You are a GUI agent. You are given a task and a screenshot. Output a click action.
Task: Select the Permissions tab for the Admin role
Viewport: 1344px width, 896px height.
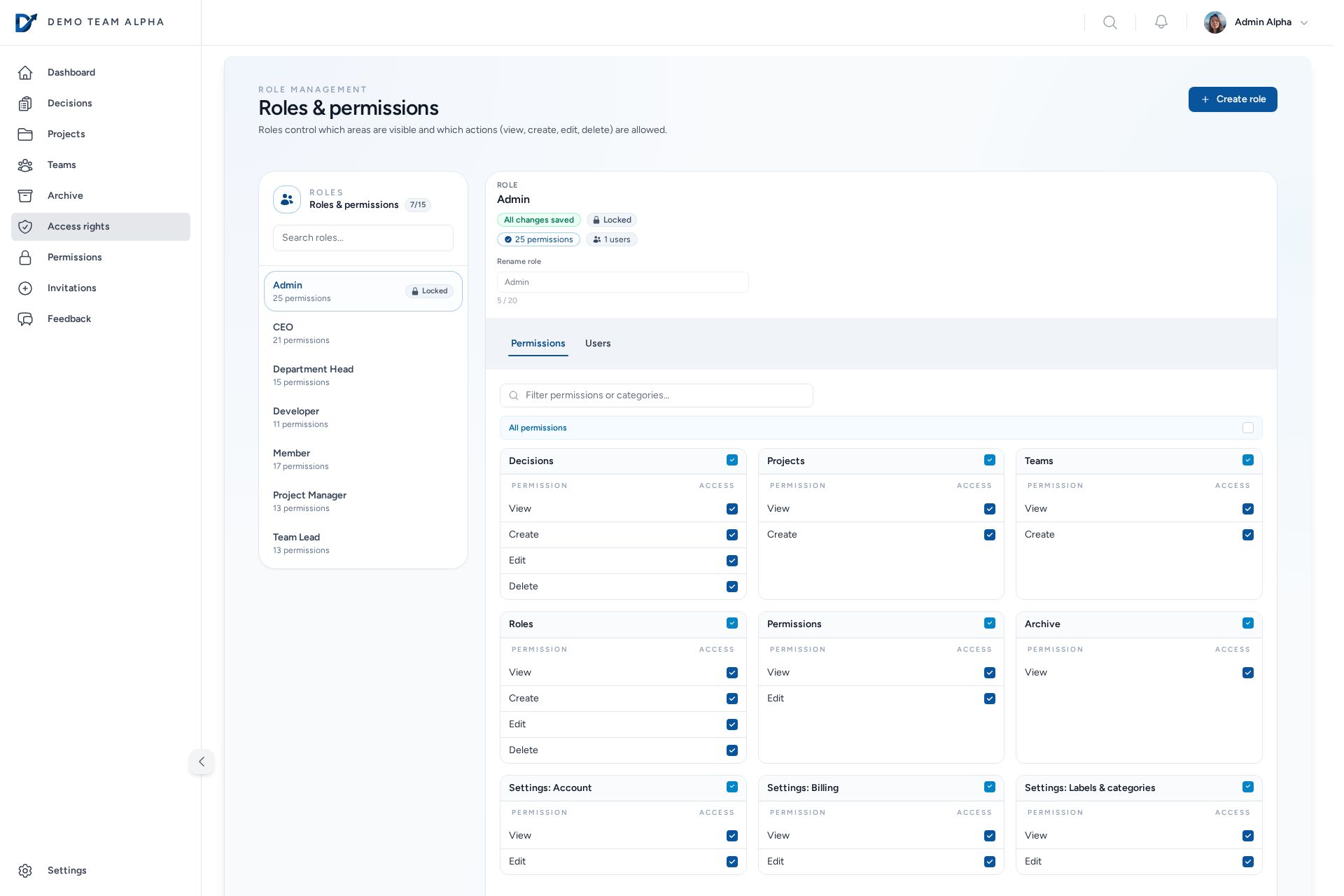tap(538, 344)
